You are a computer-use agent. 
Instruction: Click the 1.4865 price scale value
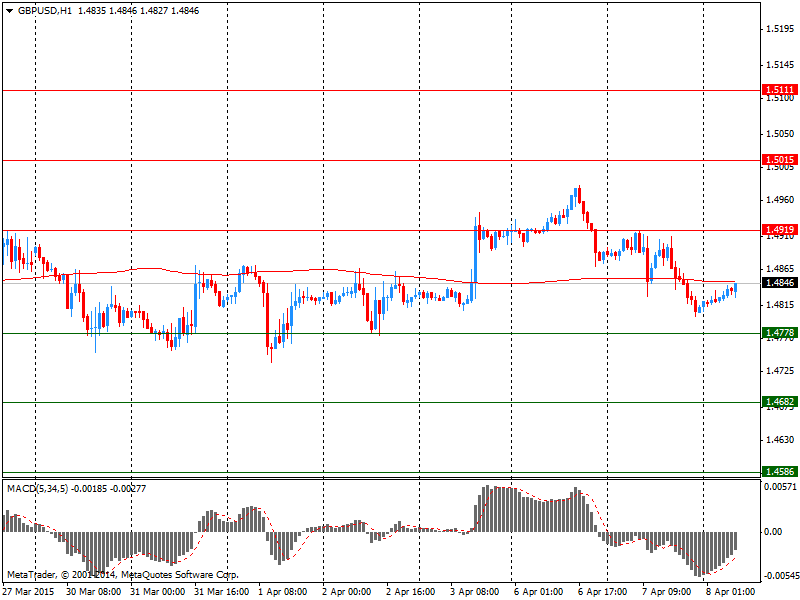[780, 268]
